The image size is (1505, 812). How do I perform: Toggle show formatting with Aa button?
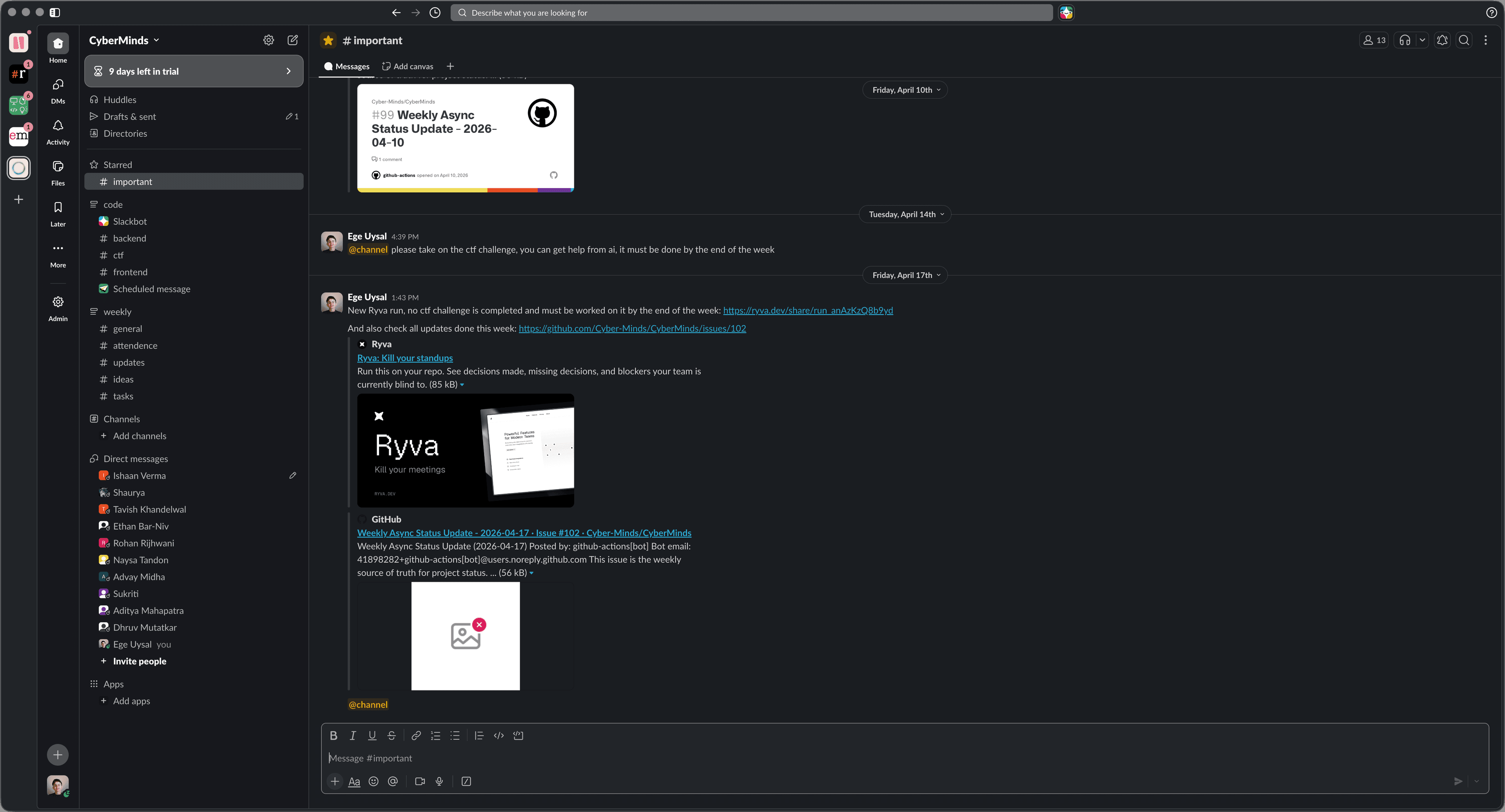(x=354, y=781)
